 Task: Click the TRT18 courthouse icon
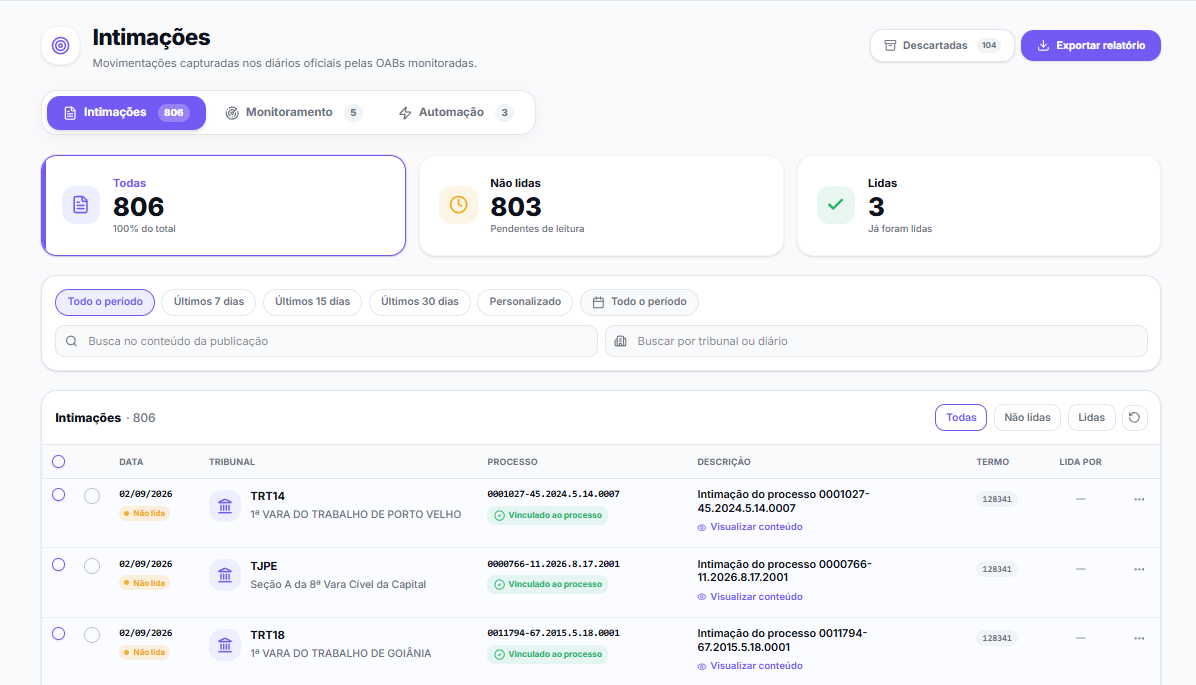tap(225, 645)
